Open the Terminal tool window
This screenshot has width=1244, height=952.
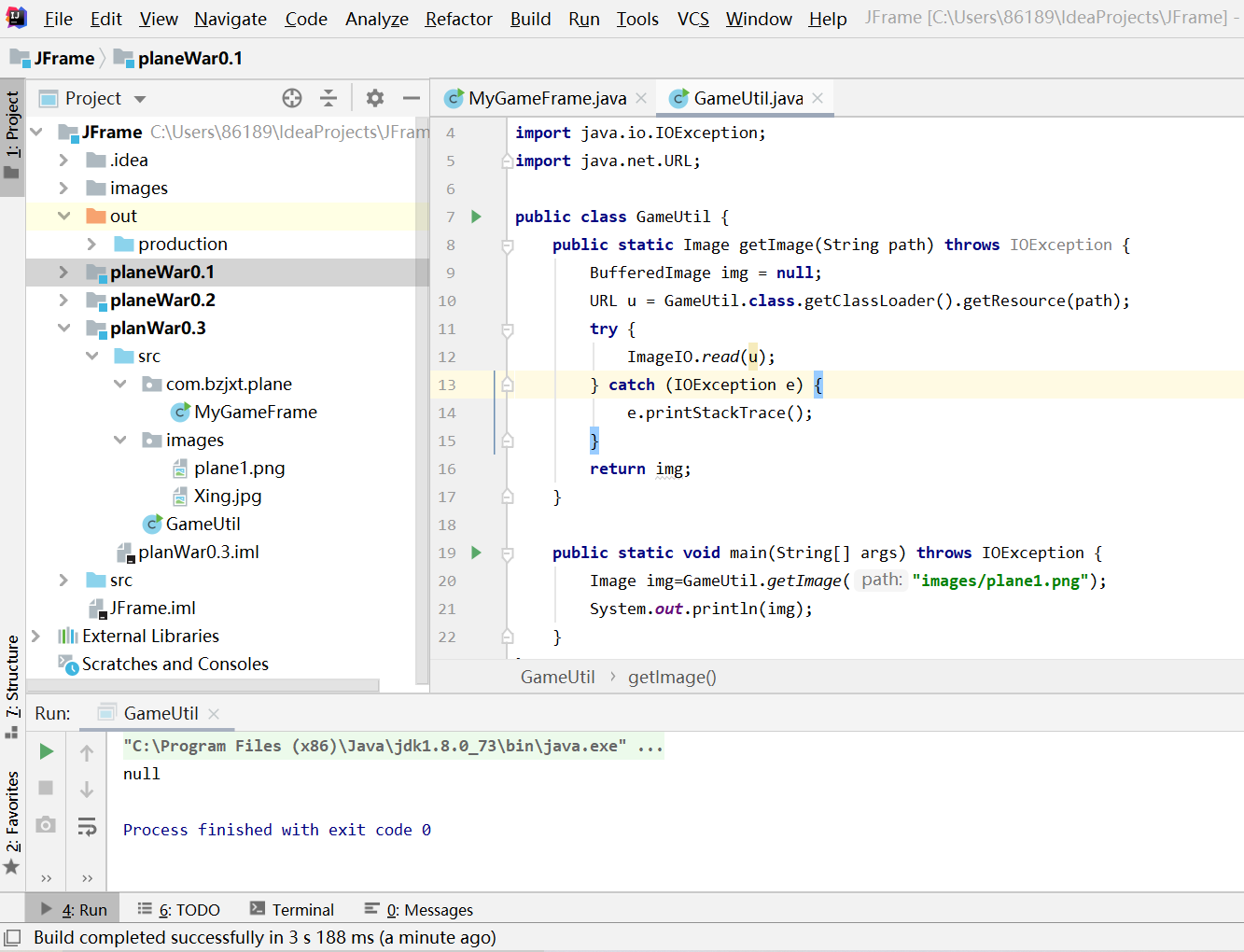coord(292,909)
